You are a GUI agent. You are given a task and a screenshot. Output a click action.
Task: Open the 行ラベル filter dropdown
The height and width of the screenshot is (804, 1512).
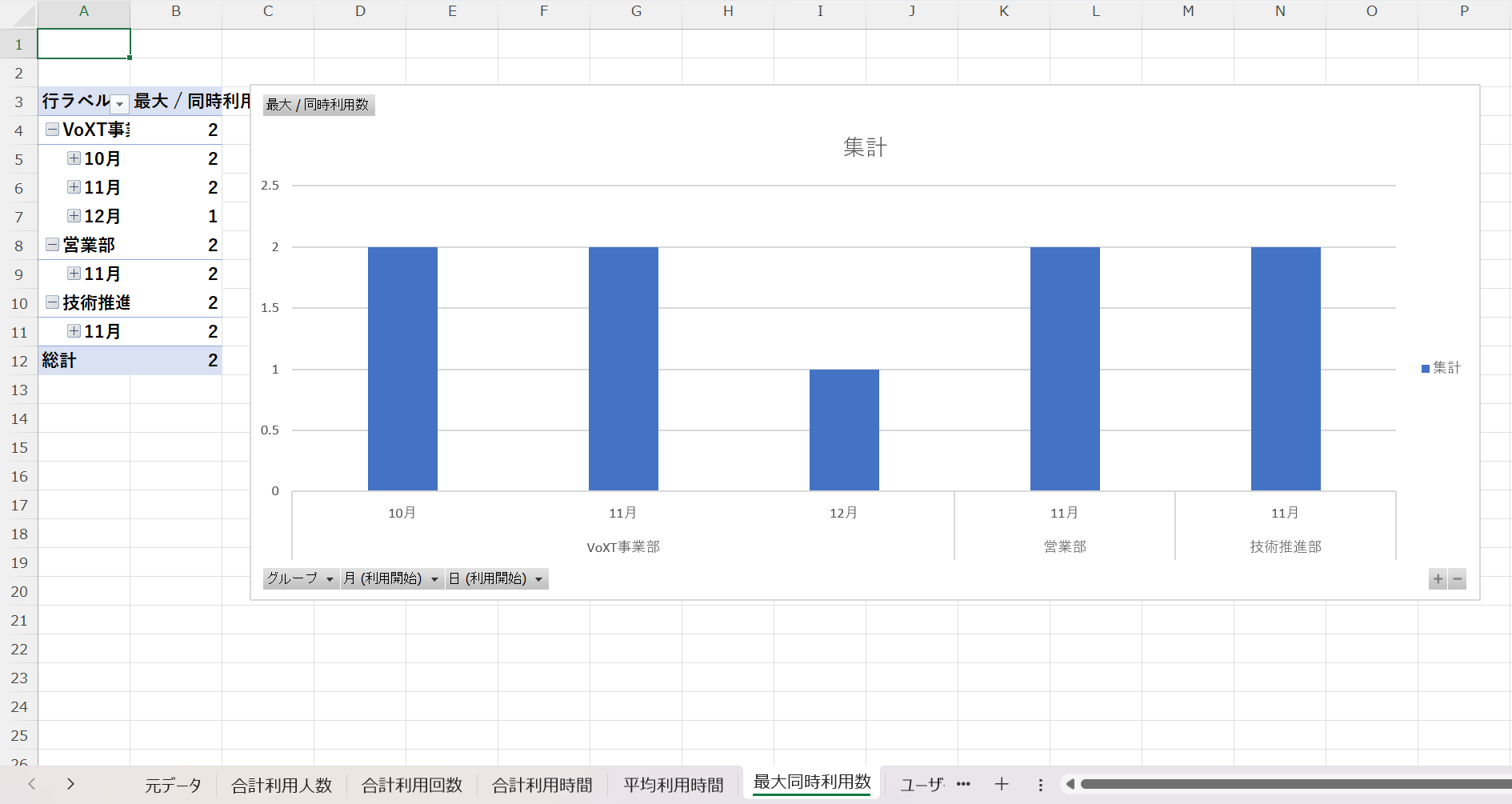pos(119,104)
